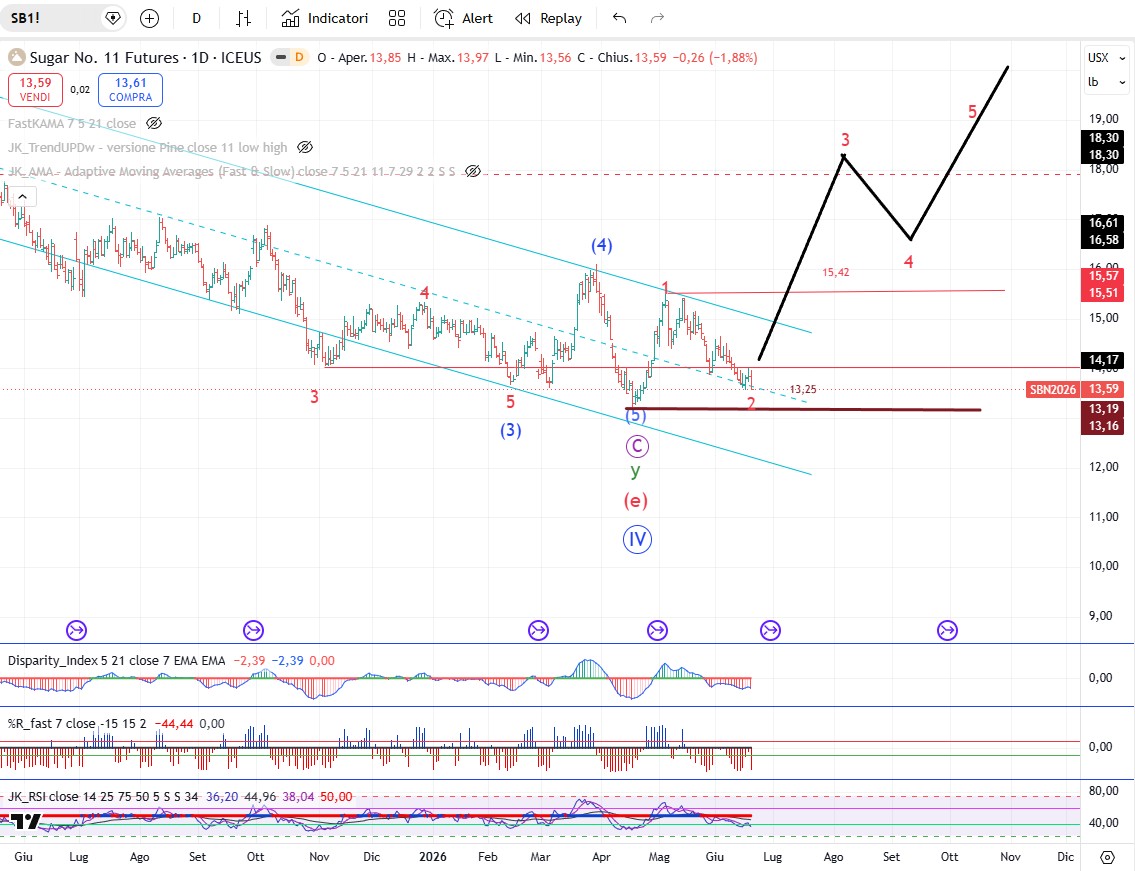Screen dimensions: 1135x871
Task: Click the market status pill beside ICEUS
Action: point(281,57)
